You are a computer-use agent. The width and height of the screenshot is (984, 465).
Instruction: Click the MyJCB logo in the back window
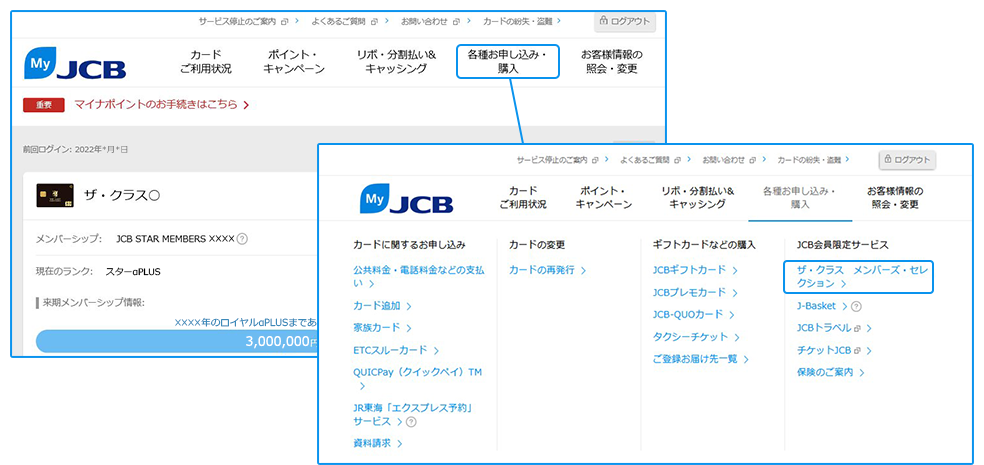tap(75, 63)
